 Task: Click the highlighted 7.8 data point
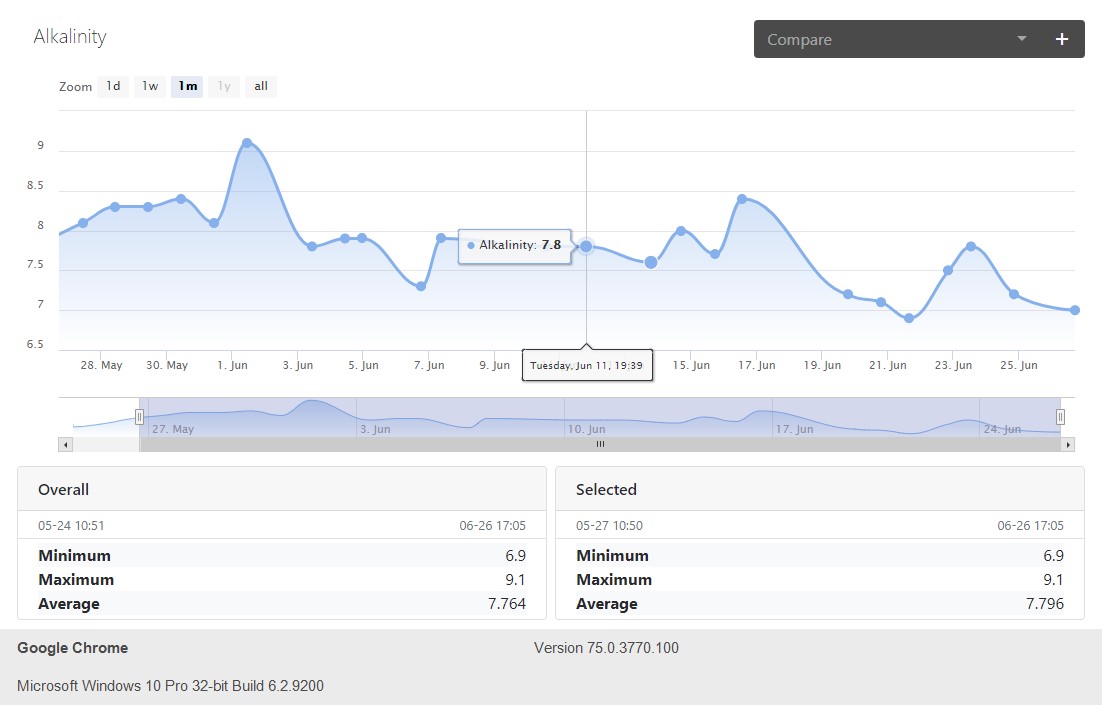pyautogui.click(x=586, y=247)
